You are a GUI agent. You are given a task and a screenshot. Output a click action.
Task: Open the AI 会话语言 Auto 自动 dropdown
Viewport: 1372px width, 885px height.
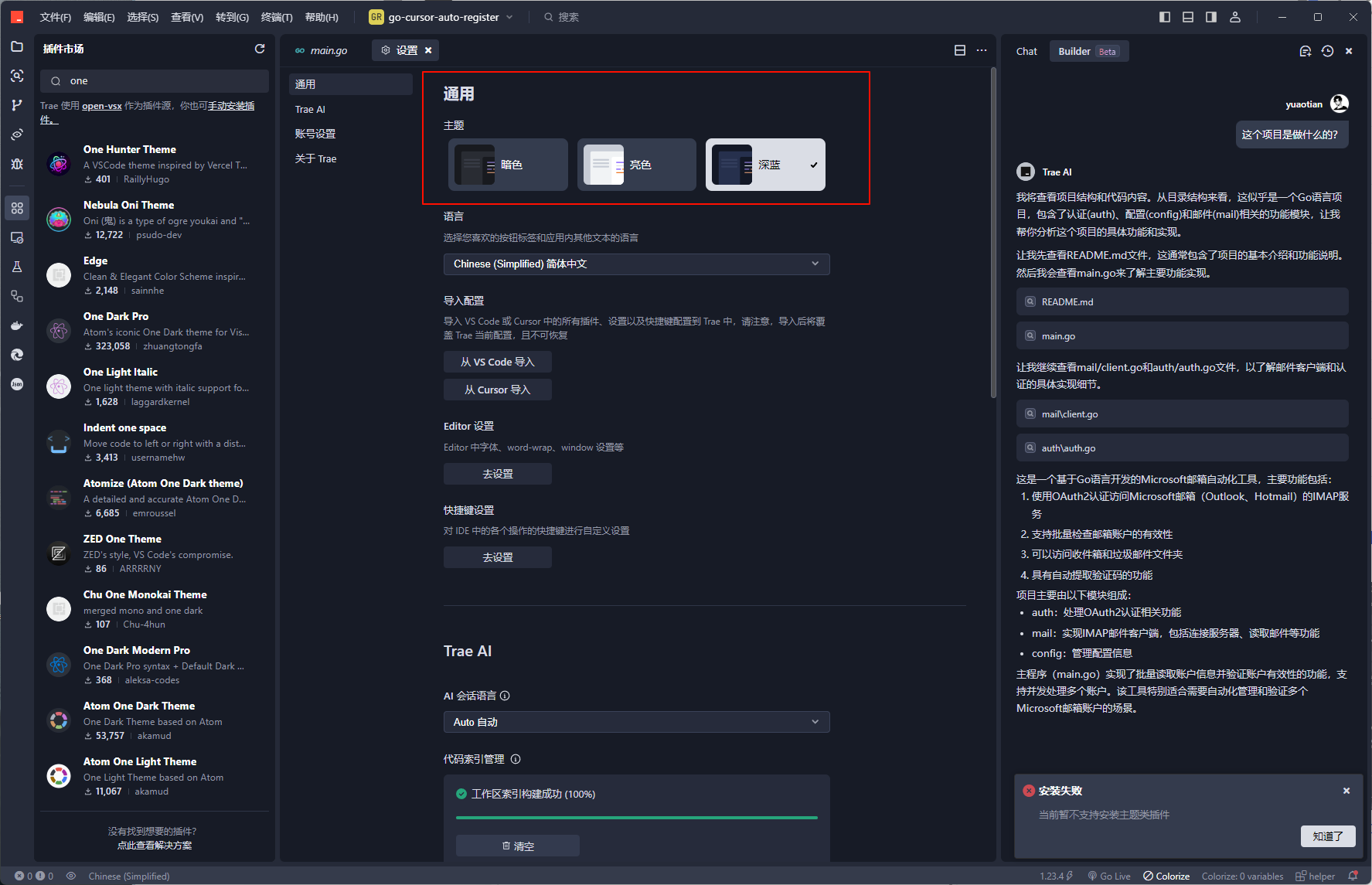coord(637,722)
